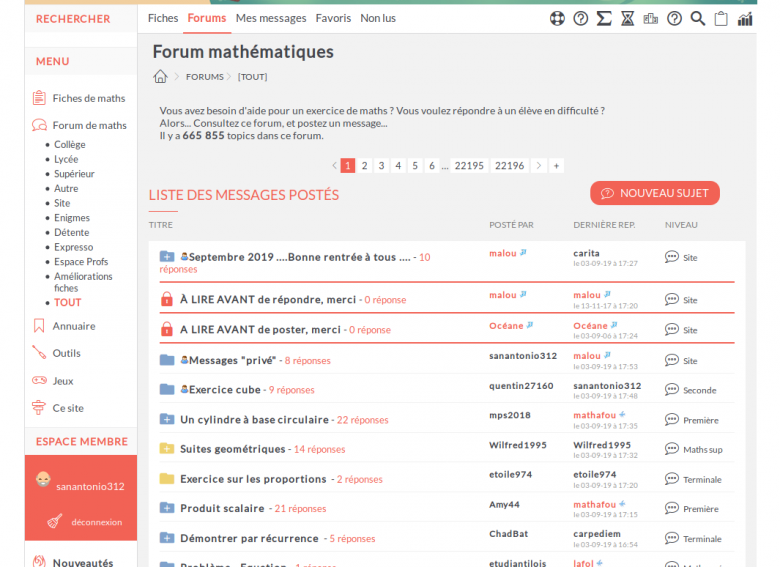Jump to last page 22196
780x567 pixels.
pos(509,166)
